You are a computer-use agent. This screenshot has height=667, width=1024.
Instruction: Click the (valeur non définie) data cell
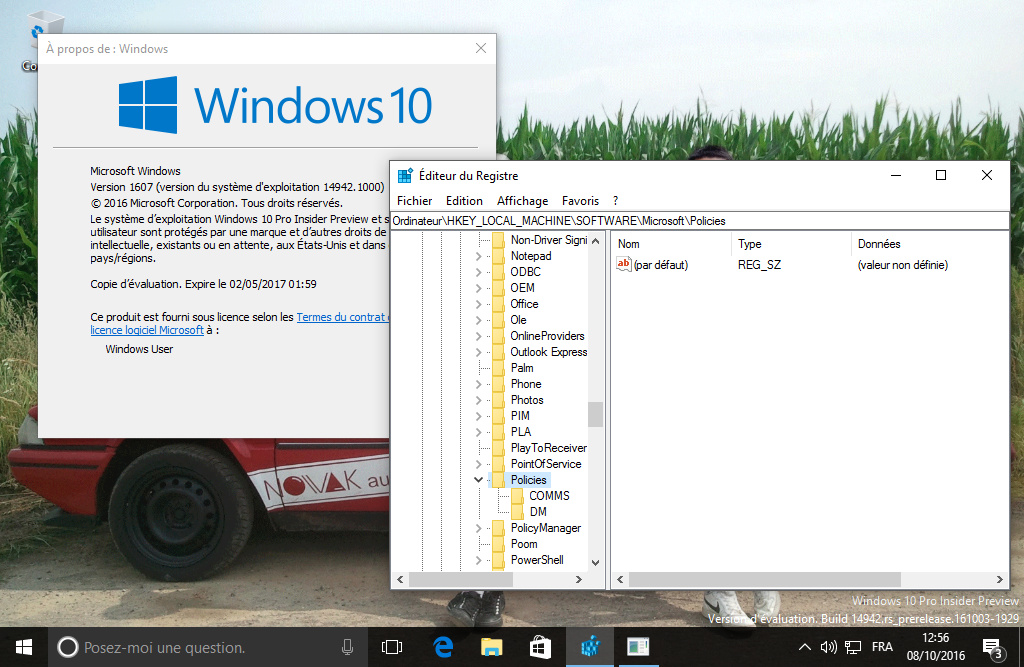point(903,265)
